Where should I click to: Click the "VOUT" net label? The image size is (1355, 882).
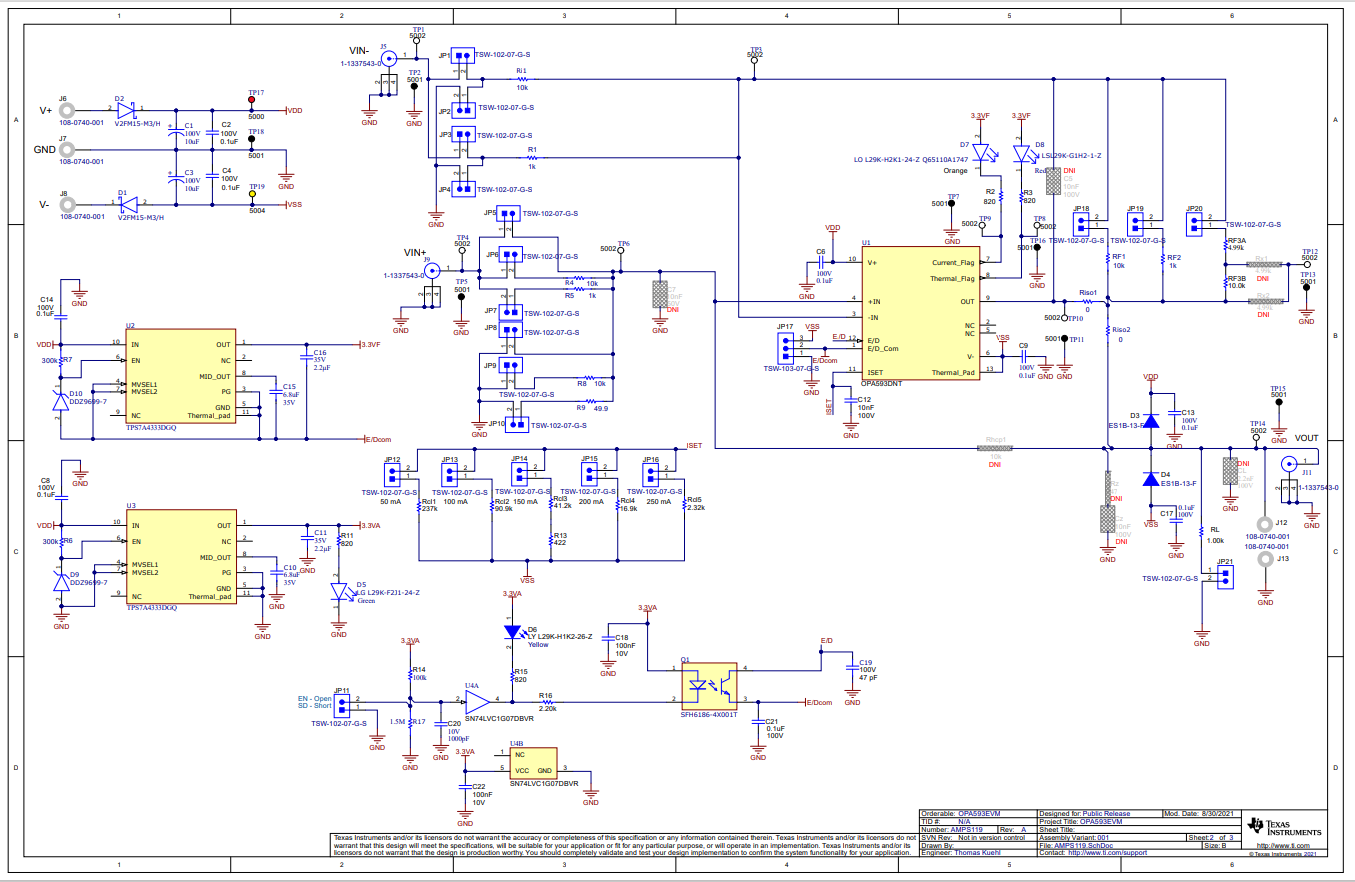(1307, 438)
